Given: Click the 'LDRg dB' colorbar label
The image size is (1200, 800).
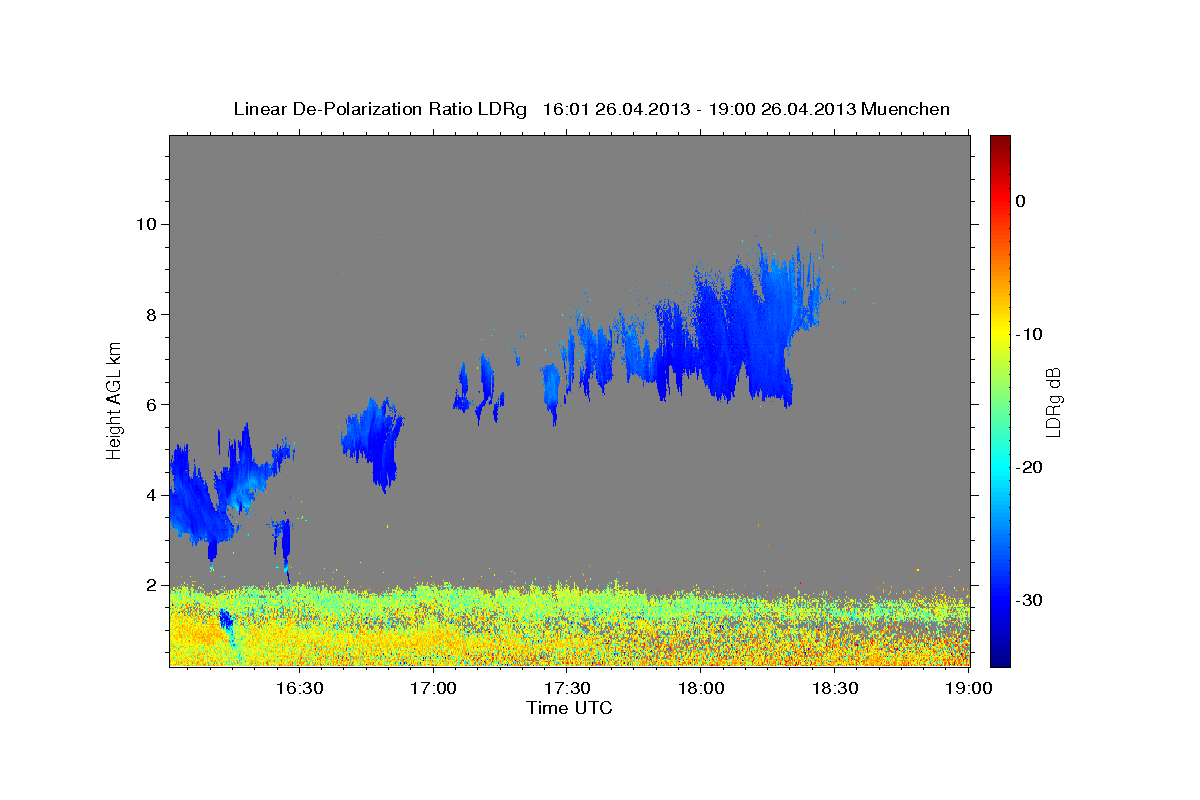Looking at the screenshot, I should [x=1052, y=402].
